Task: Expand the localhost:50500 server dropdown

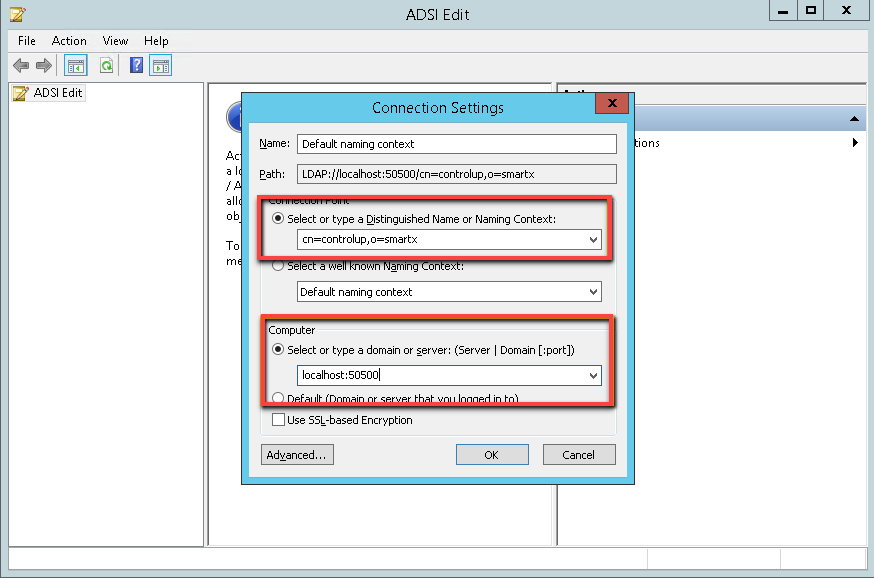Action: (x=593, y=375)
